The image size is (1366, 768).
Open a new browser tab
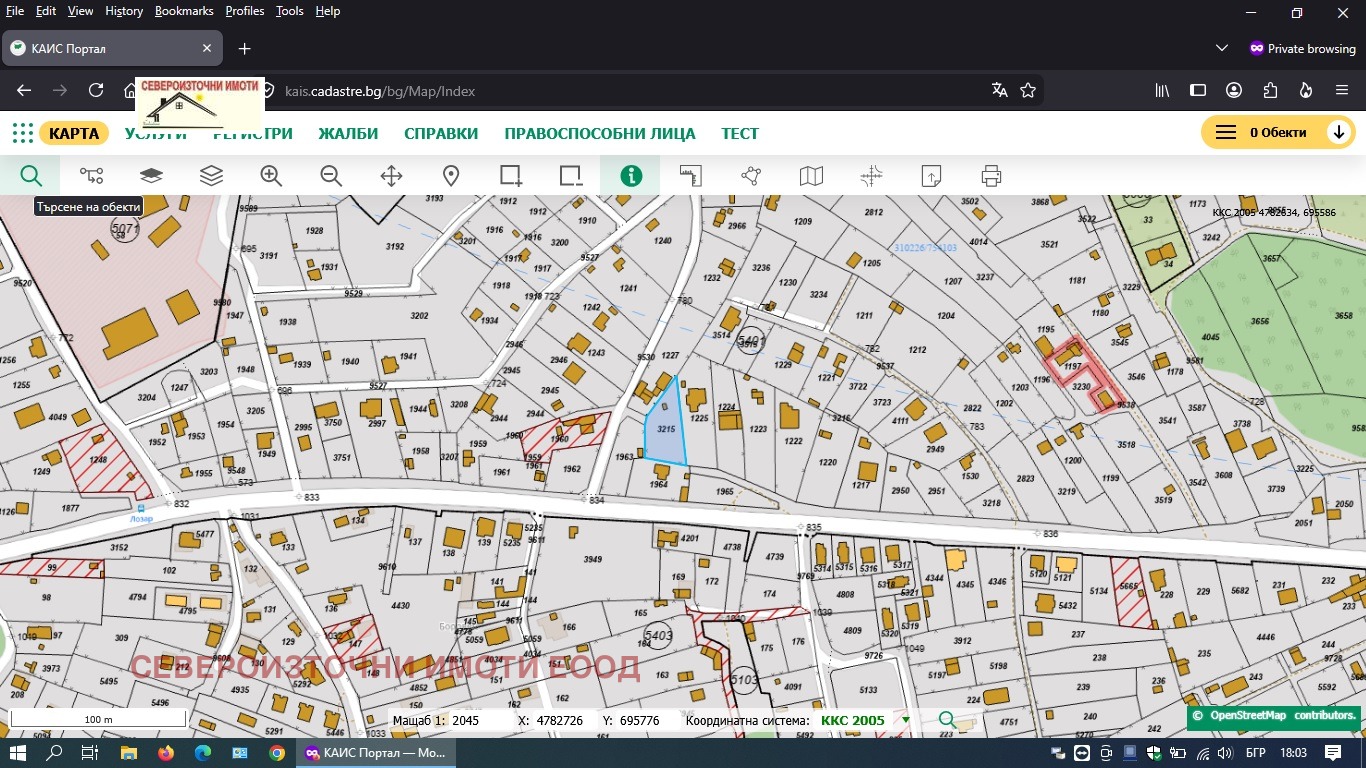coord(244,48)
